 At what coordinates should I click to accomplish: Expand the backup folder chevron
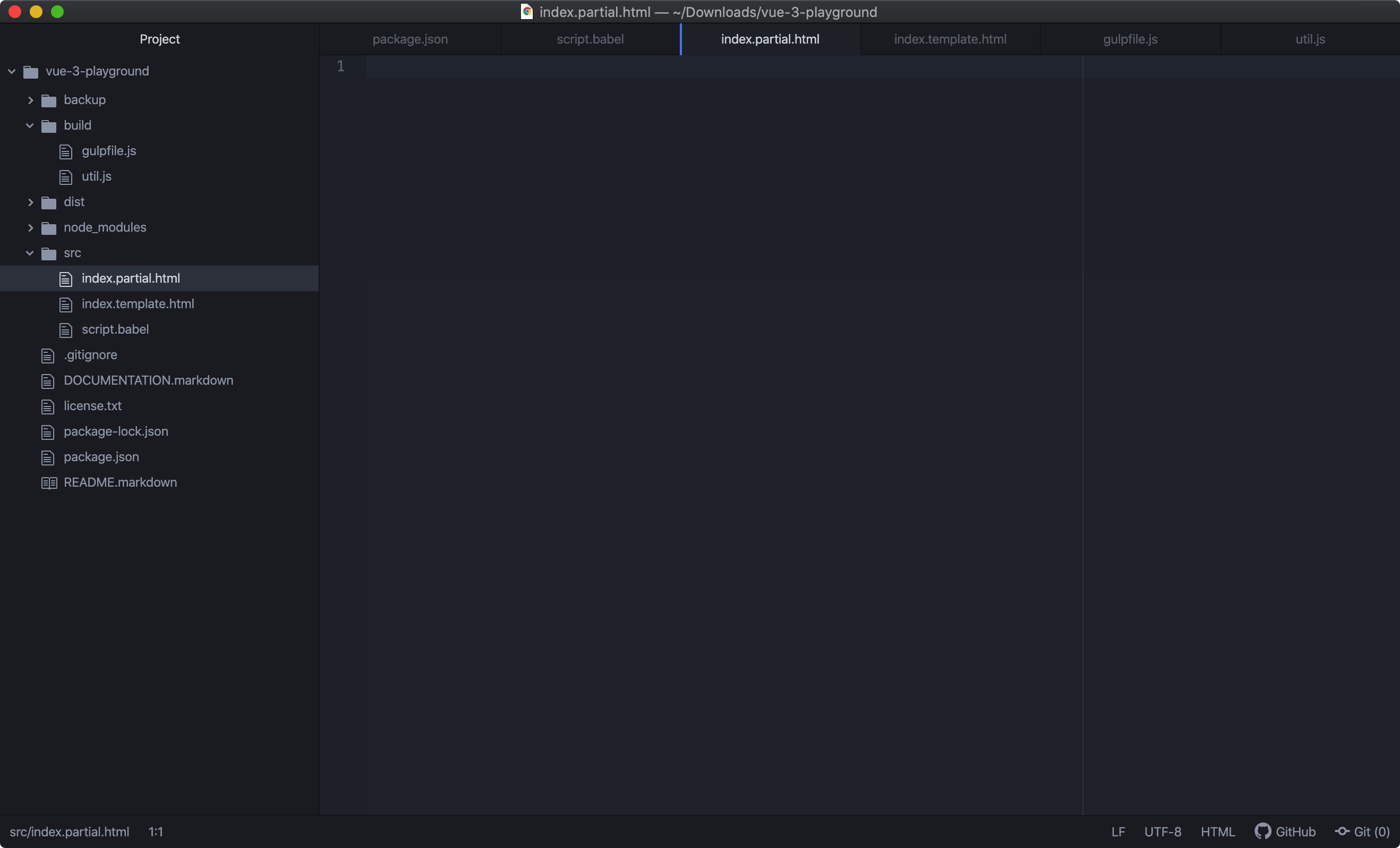pos(30,100)
